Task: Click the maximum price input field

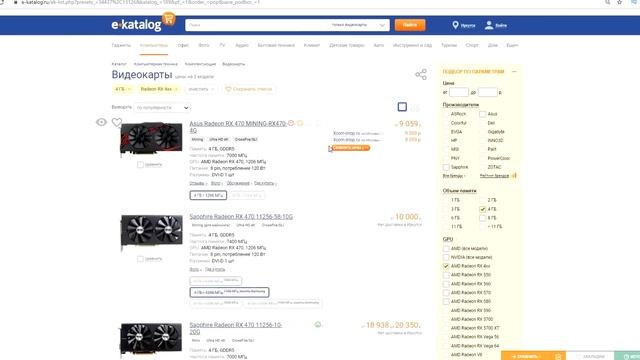Action: [488, 92]
